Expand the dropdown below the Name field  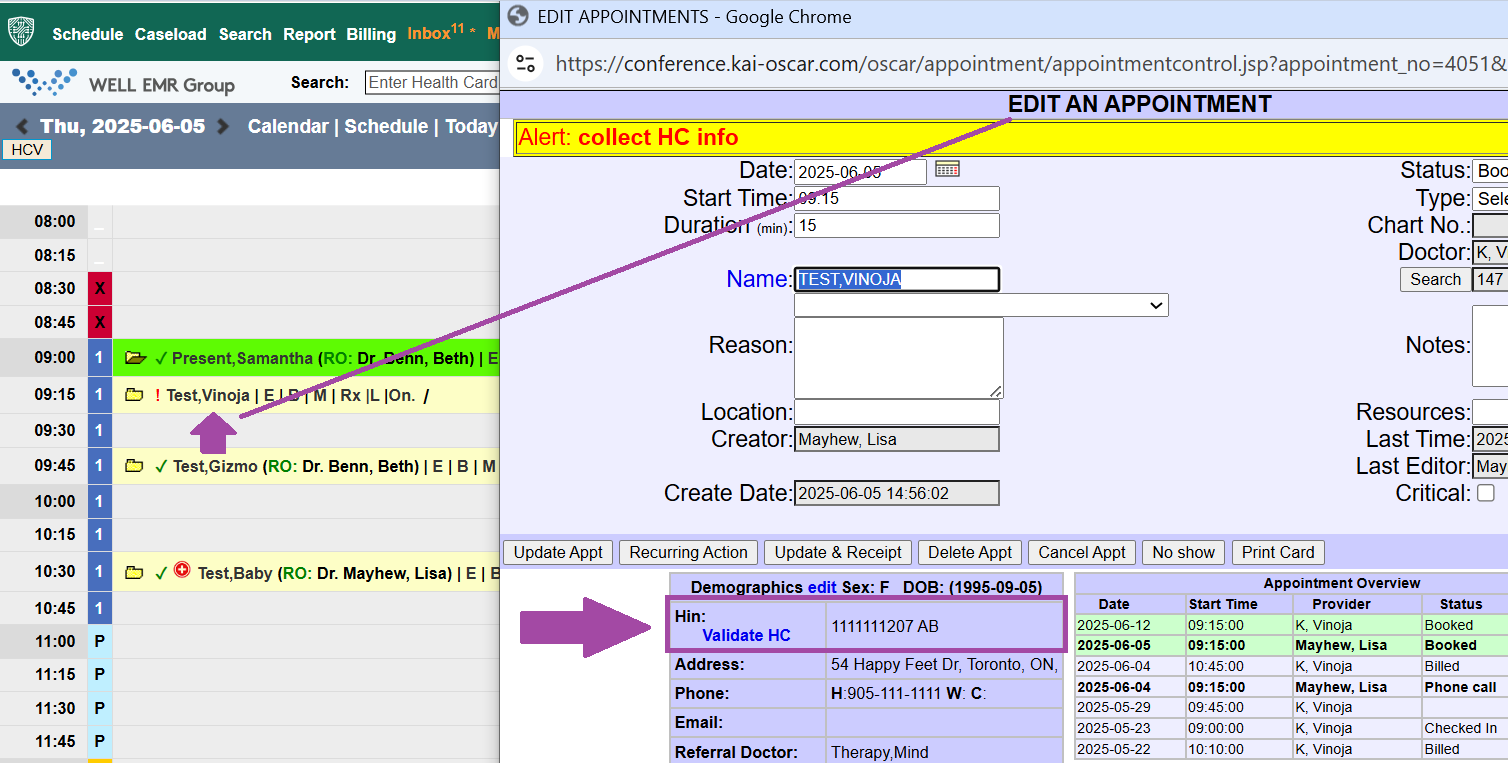(x=981, y=305)
